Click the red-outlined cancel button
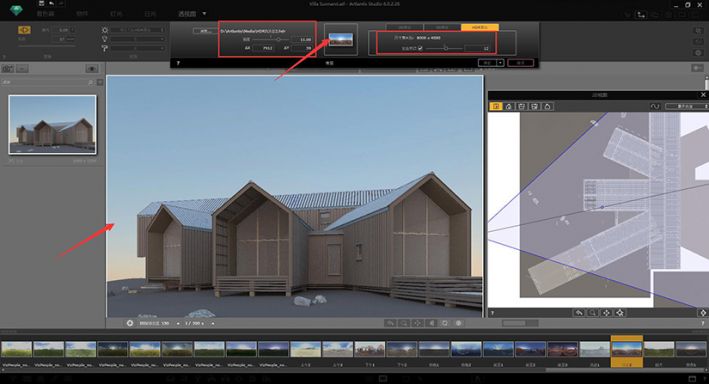This screenshot has width=709, height=384. (x=520, y=63)
